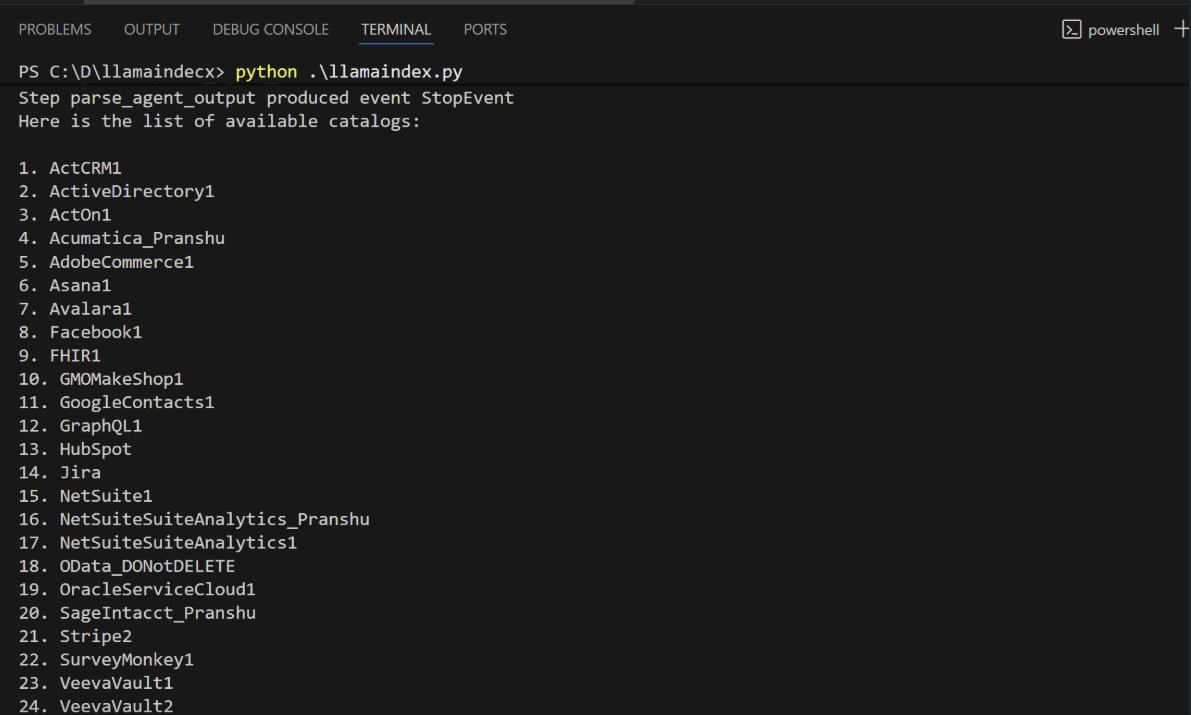Switch to the PROBLEMS tab

point(55,29)
